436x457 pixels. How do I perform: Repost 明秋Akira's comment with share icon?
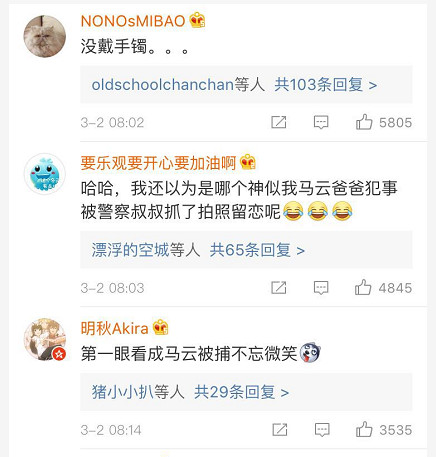coord(280,430)
